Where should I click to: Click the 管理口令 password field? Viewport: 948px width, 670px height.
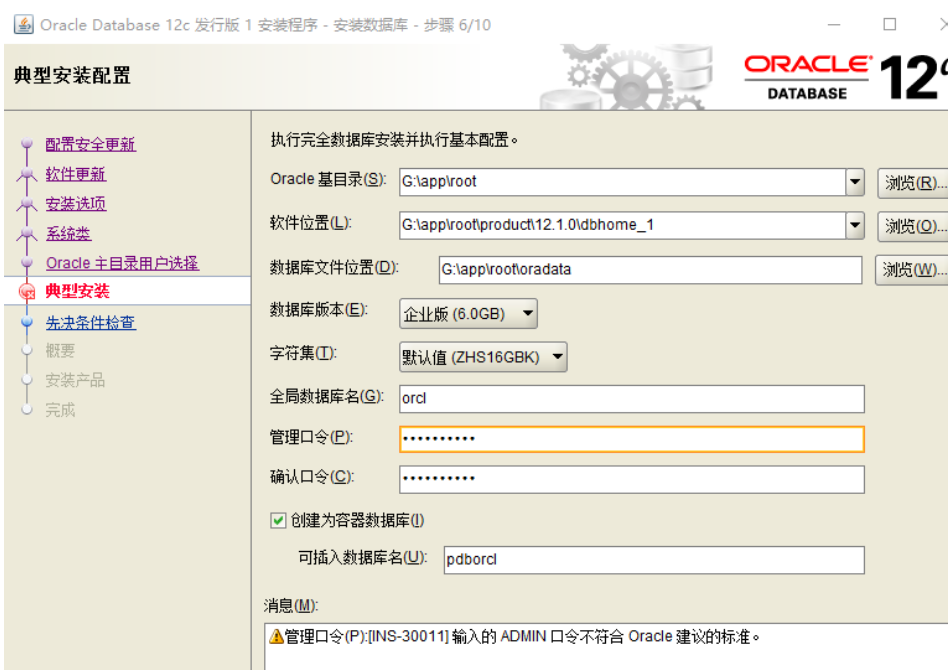[x=632, y=439]
